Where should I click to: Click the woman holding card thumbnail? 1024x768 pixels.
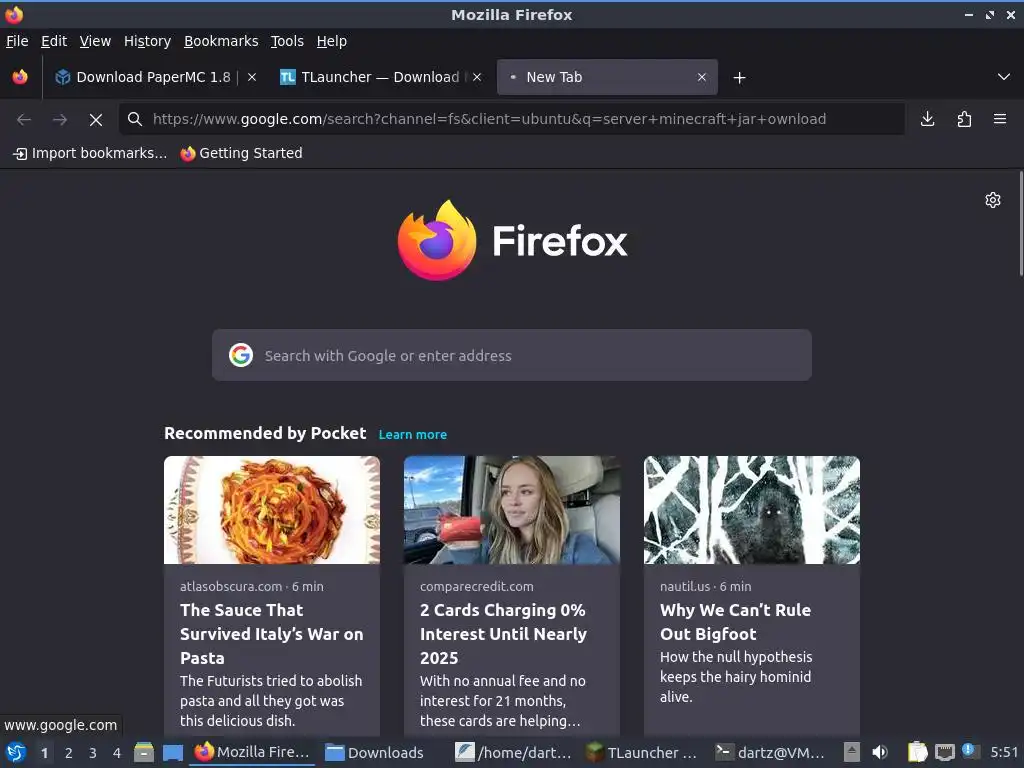(512, 510)
